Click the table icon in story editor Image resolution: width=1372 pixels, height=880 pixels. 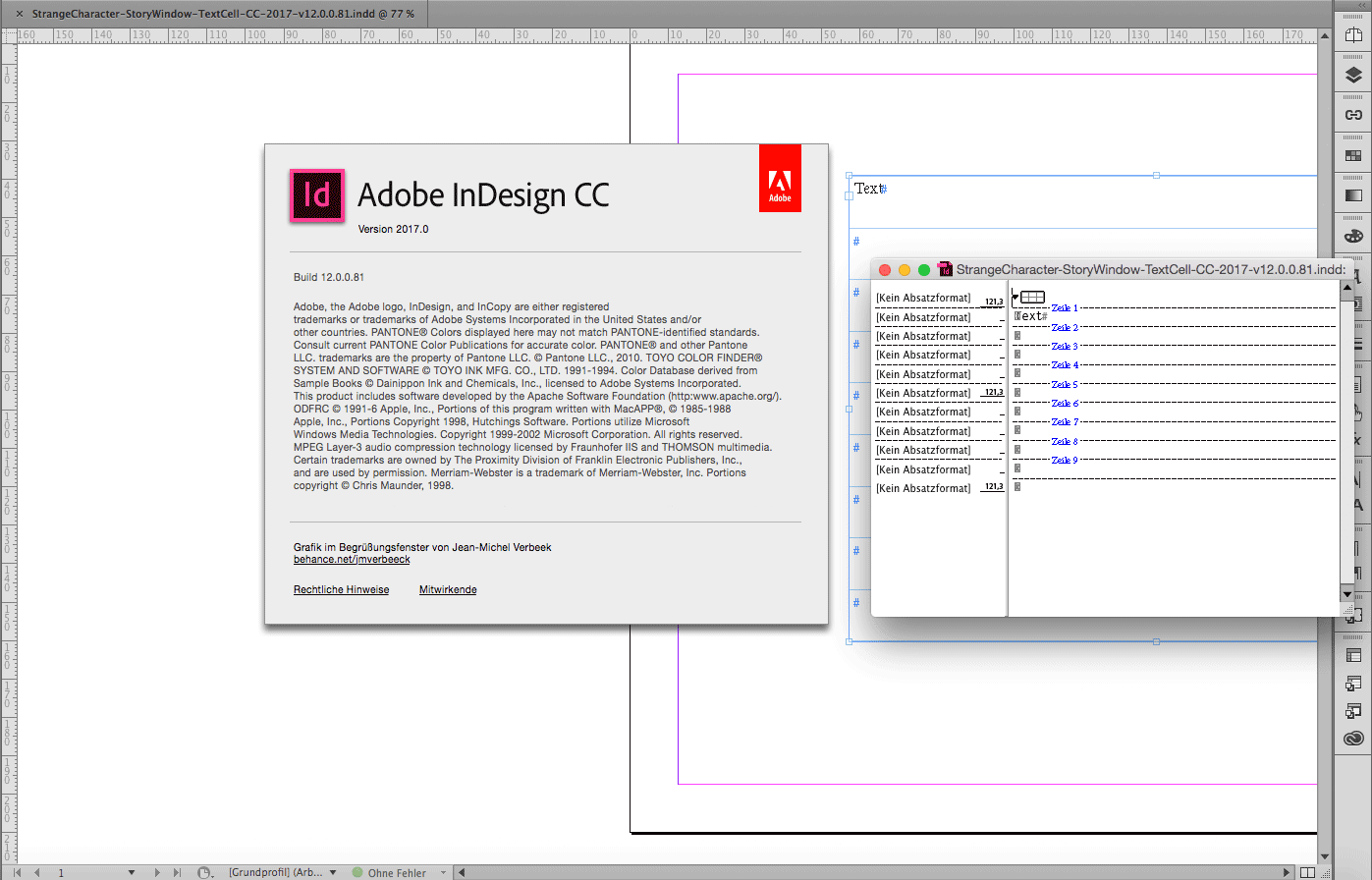pos(1032,297)
